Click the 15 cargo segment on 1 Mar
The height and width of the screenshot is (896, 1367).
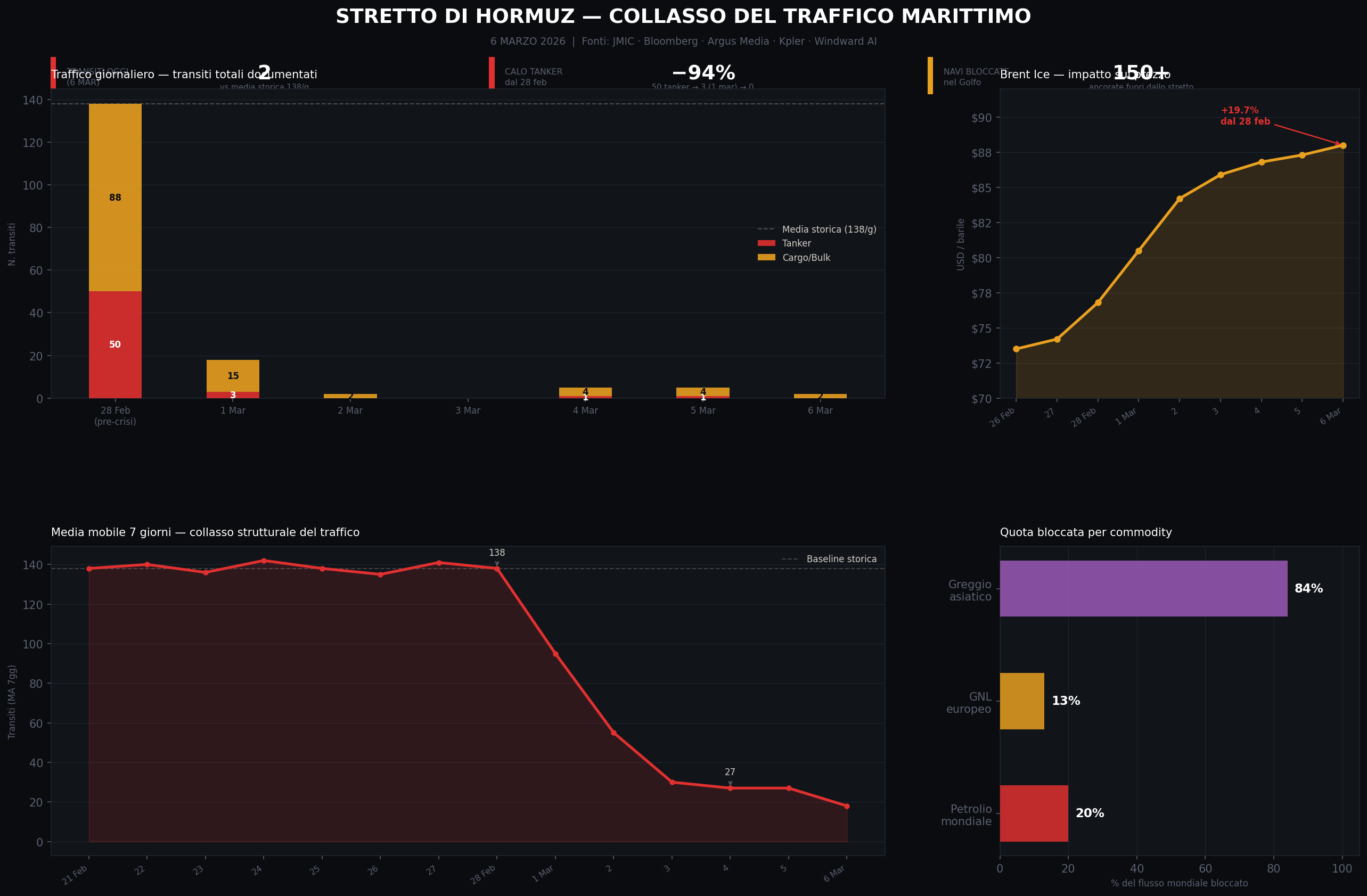click(233, 376)
